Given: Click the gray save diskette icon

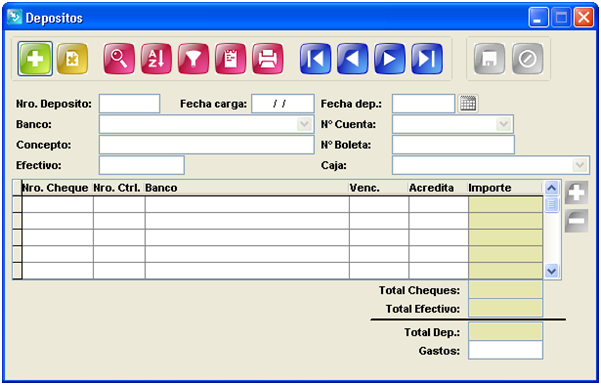Looking at the screenshot, I should tap(489, 59).
